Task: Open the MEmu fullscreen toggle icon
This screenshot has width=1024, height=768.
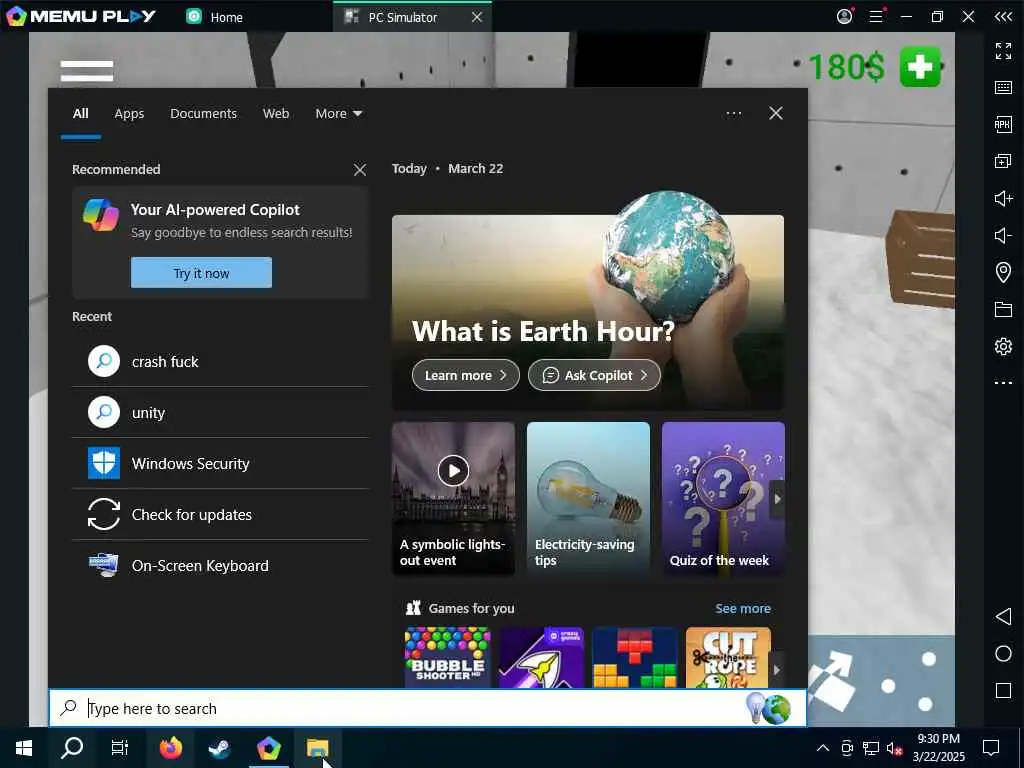Action: coord(1003,50)
